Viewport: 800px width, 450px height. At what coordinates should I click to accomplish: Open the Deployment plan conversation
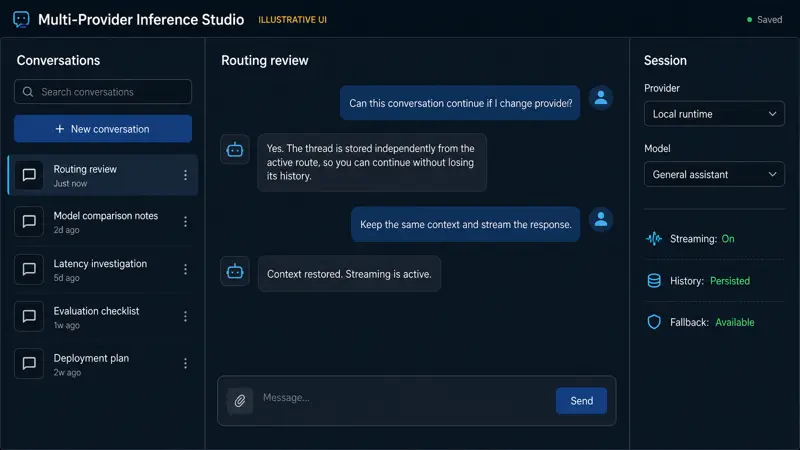pyautogui.click(x=103, y=363)
